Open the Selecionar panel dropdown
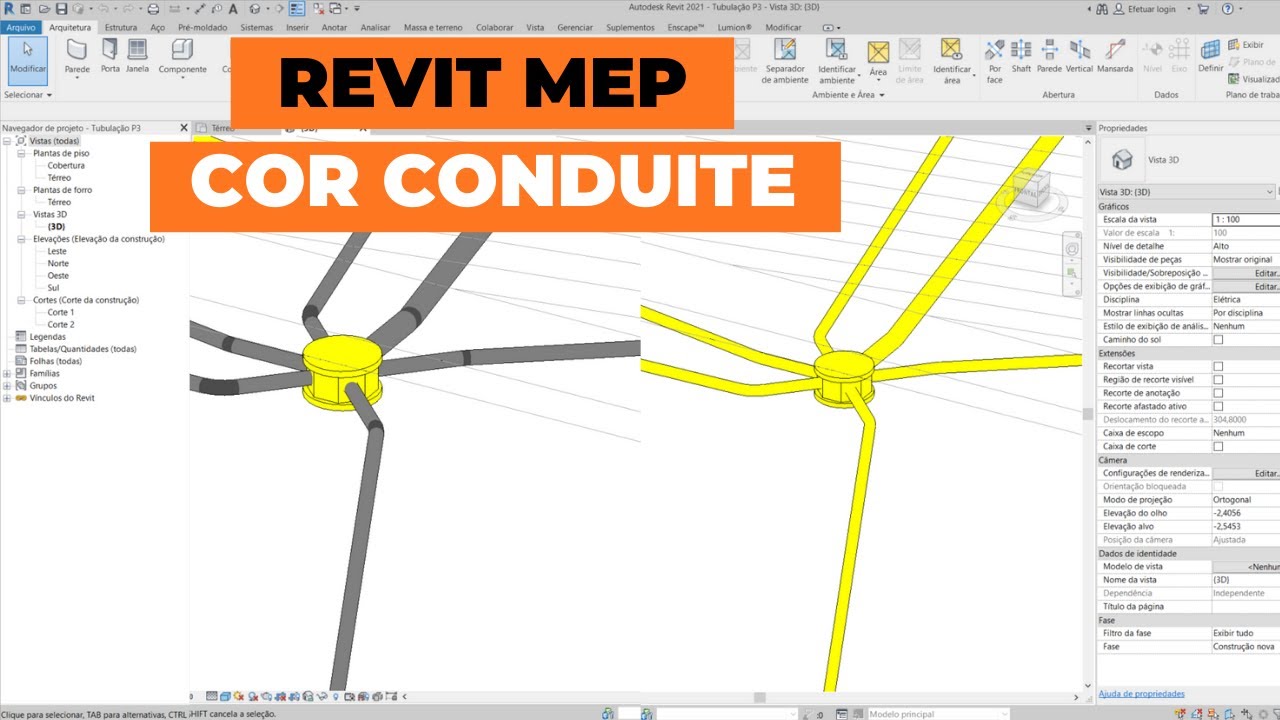Image resolution: width=1280 pixels, height=720 pixels. pyautogui.click(x=28, y=95)
